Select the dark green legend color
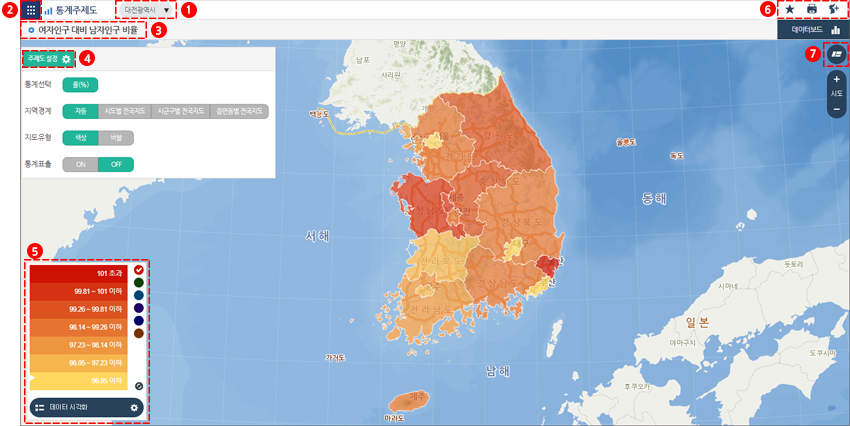850x426 pixels. (x=139, y=282)
